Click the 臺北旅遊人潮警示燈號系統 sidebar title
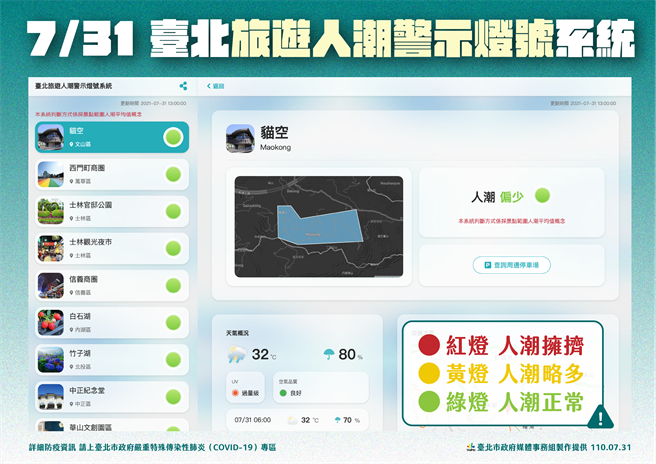This screenshot has height=464, width=656. (74, 86)
